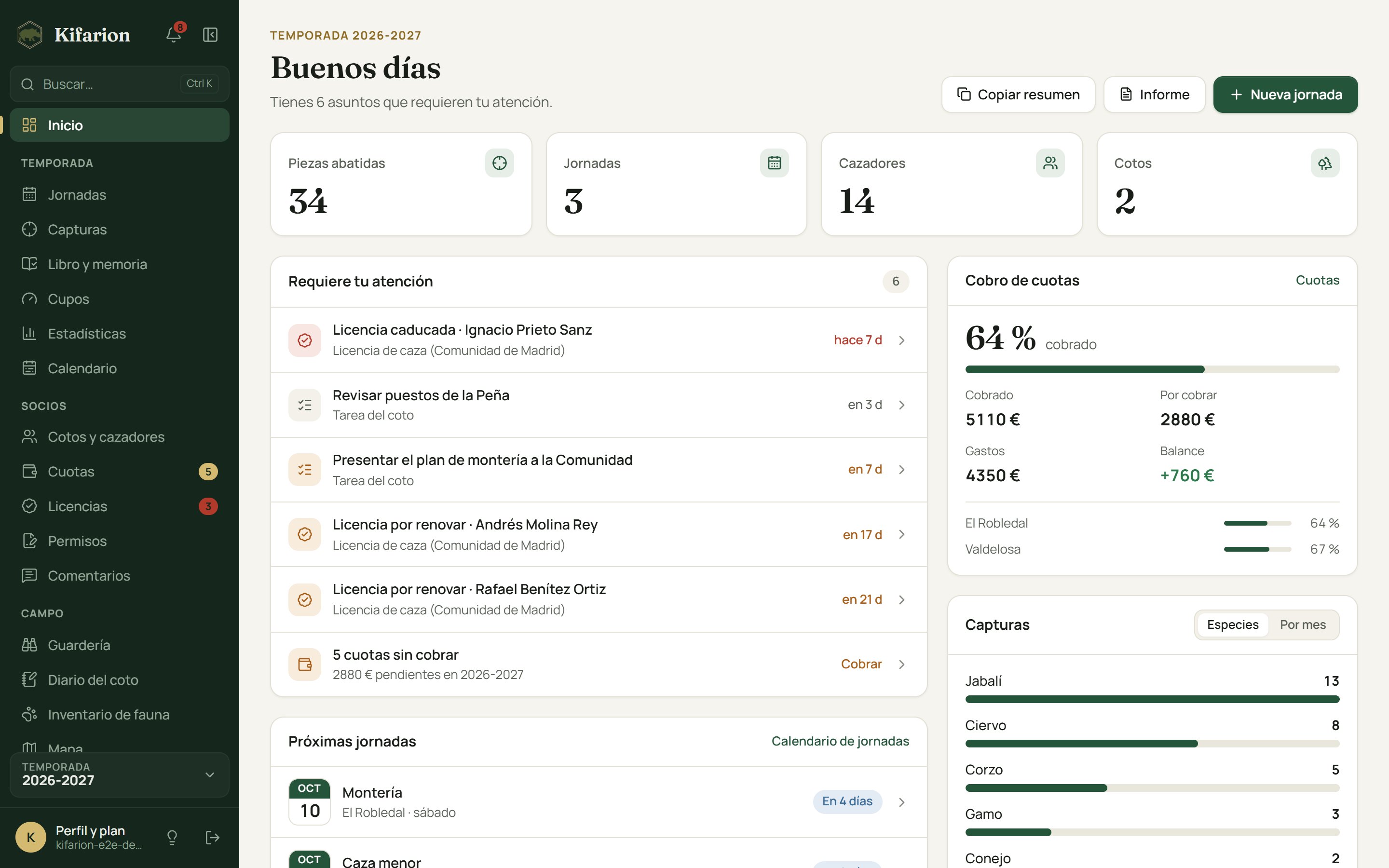Screen dimensions: 1389x868
Task: Create a Nueva jornada
Action: (1286, 95)
